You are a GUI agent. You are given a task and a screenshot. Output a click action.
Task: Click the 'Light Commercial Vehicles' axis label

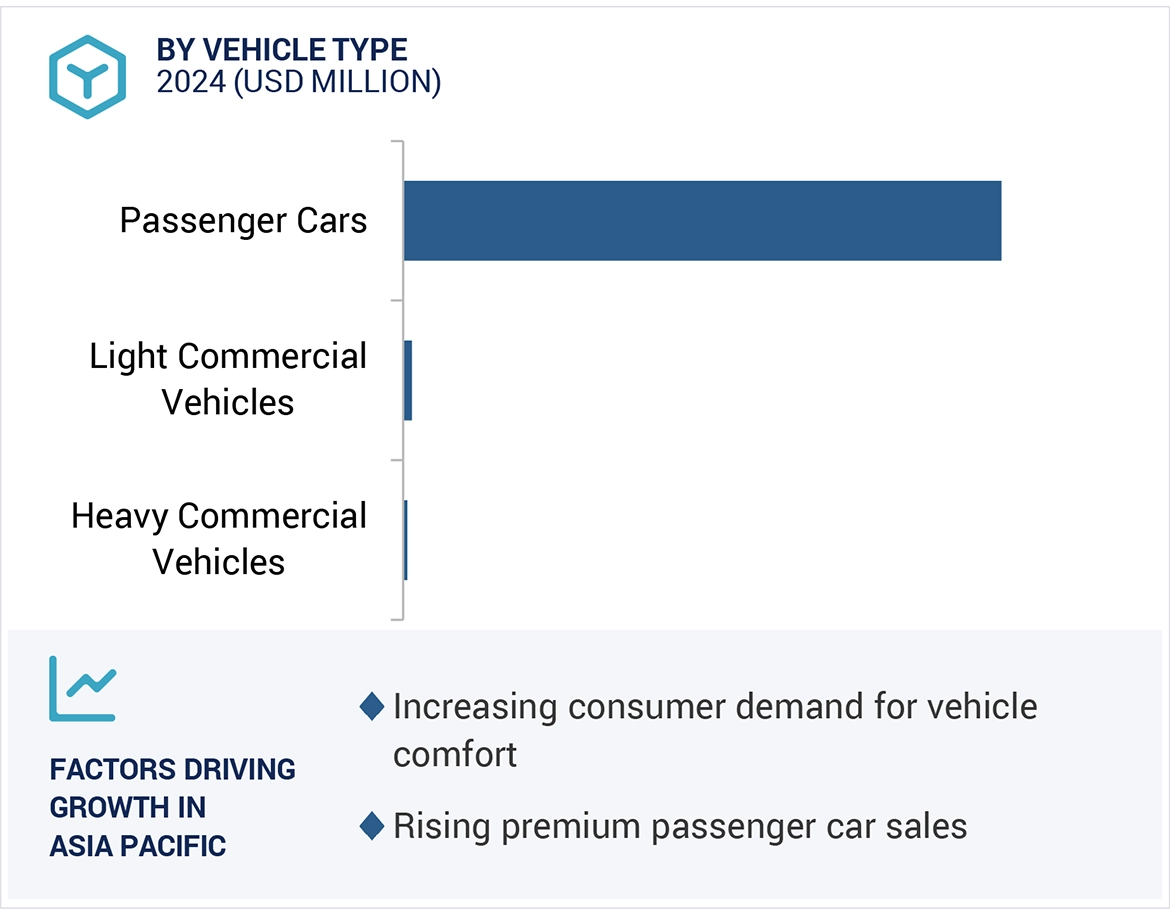point(228,379)
